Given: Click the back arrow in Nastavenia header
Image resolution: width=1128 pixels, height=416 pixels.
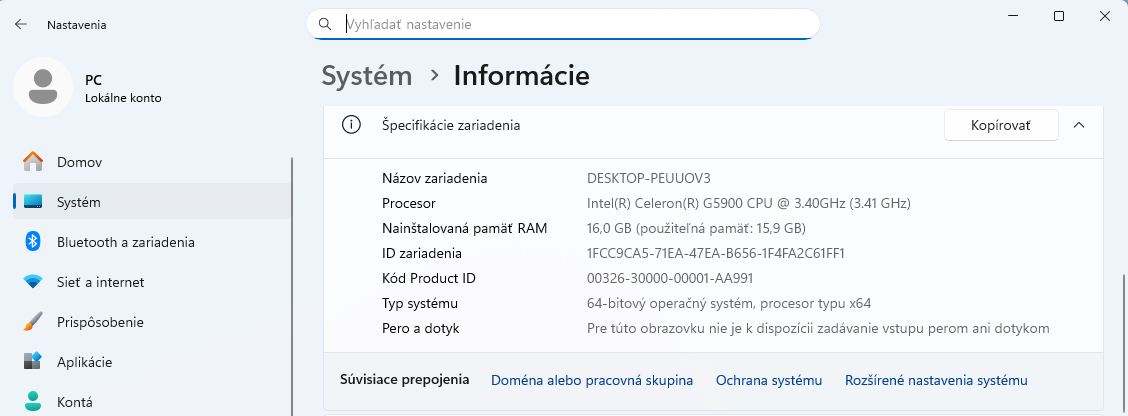Looking at the screenshot, I should pos(20,25).
